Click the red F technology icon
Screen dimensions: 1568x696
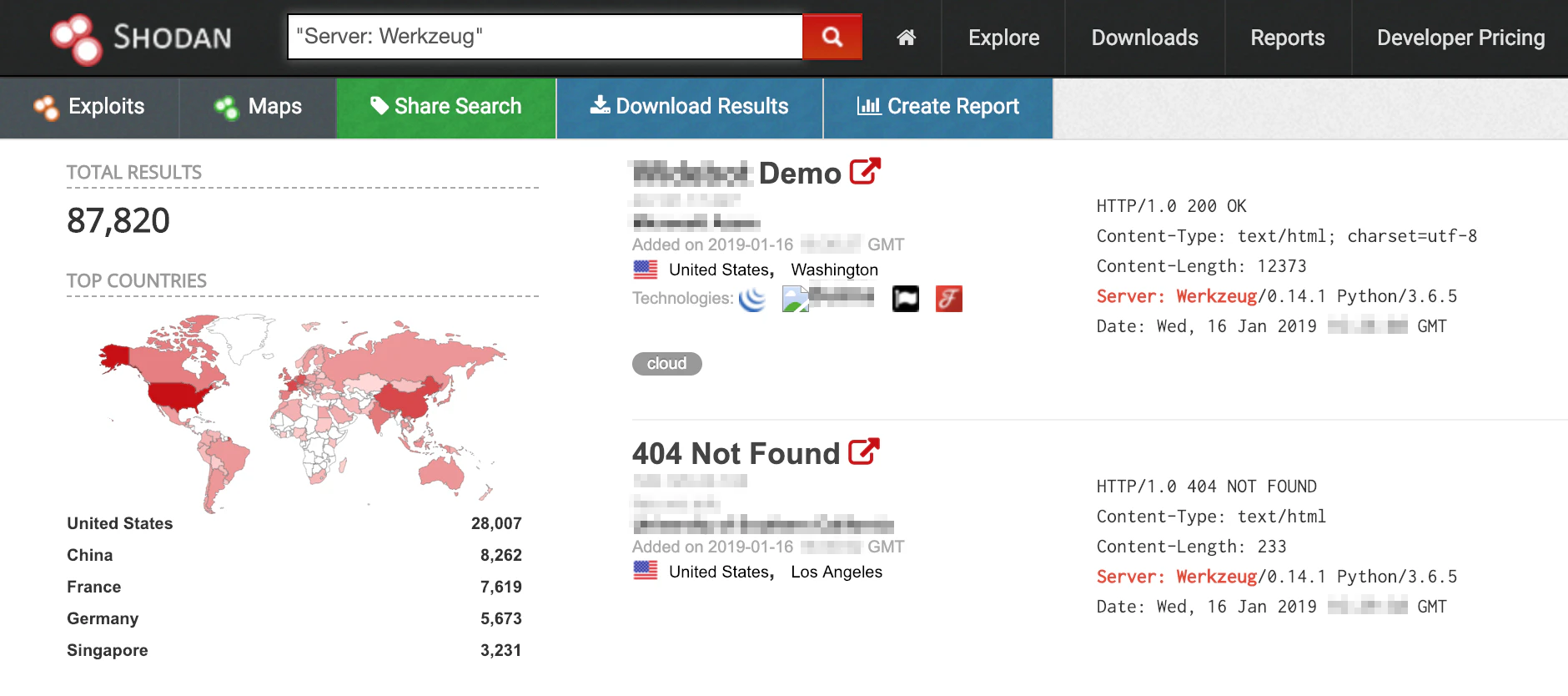949,298
